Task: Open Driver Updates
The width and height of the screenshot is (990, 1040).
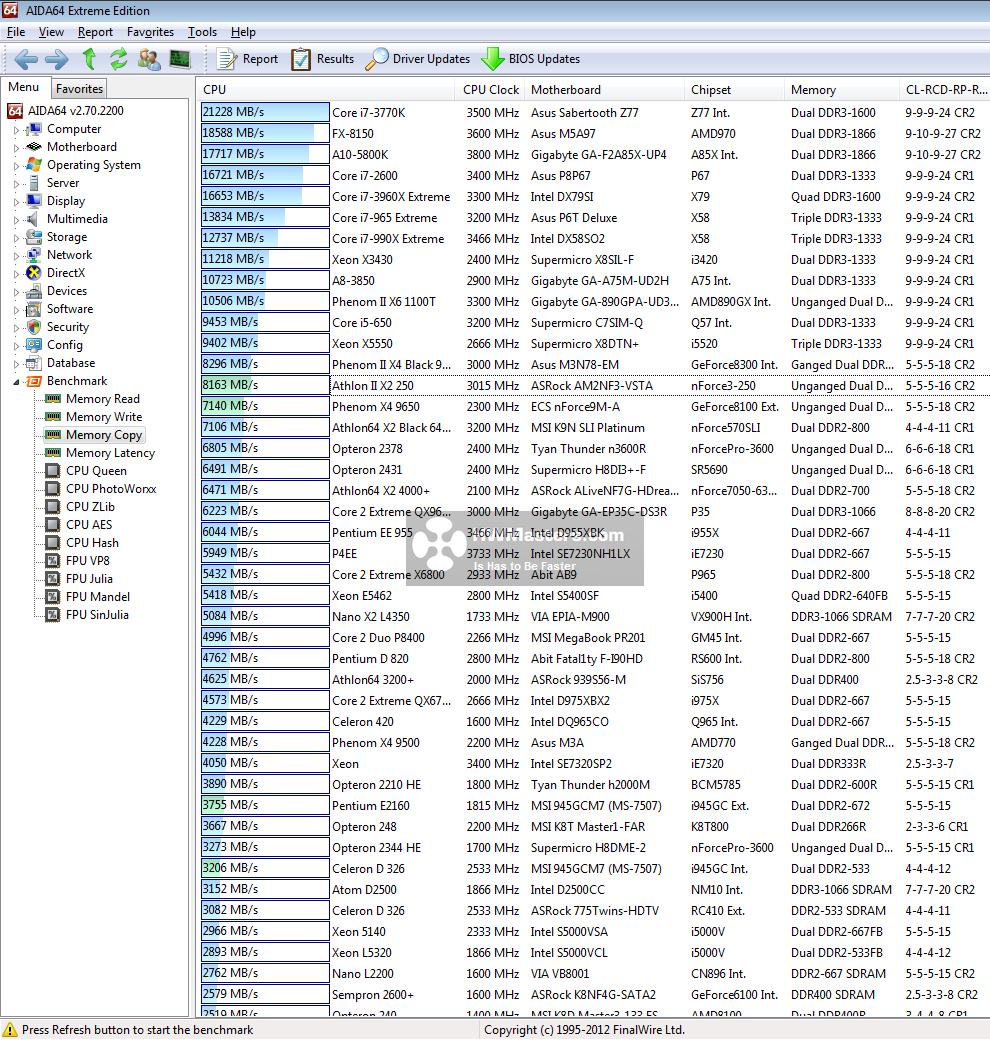Action: (418, 59)
